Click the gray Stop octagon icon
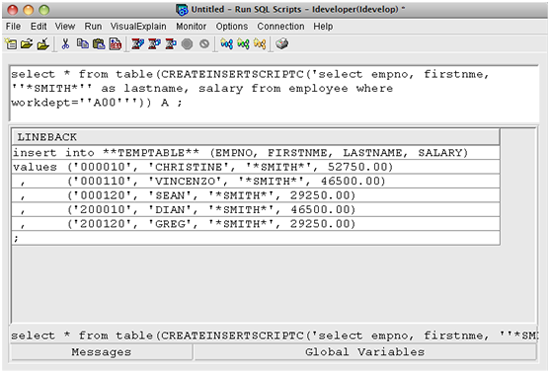The image size is (550, 373). (x=187, y=44)
